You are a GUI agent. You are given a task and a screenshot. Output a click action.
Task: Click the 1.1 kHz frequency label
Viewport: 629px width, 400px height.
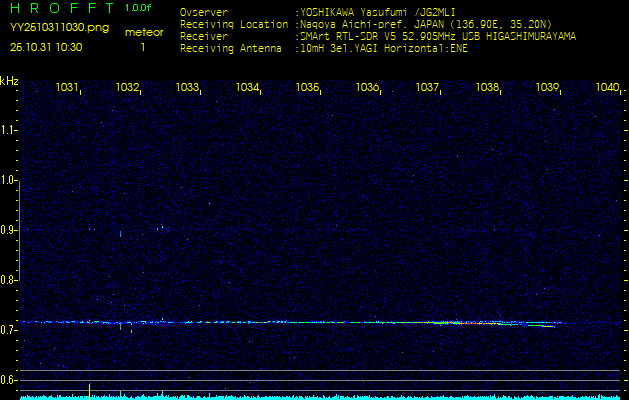9,130
